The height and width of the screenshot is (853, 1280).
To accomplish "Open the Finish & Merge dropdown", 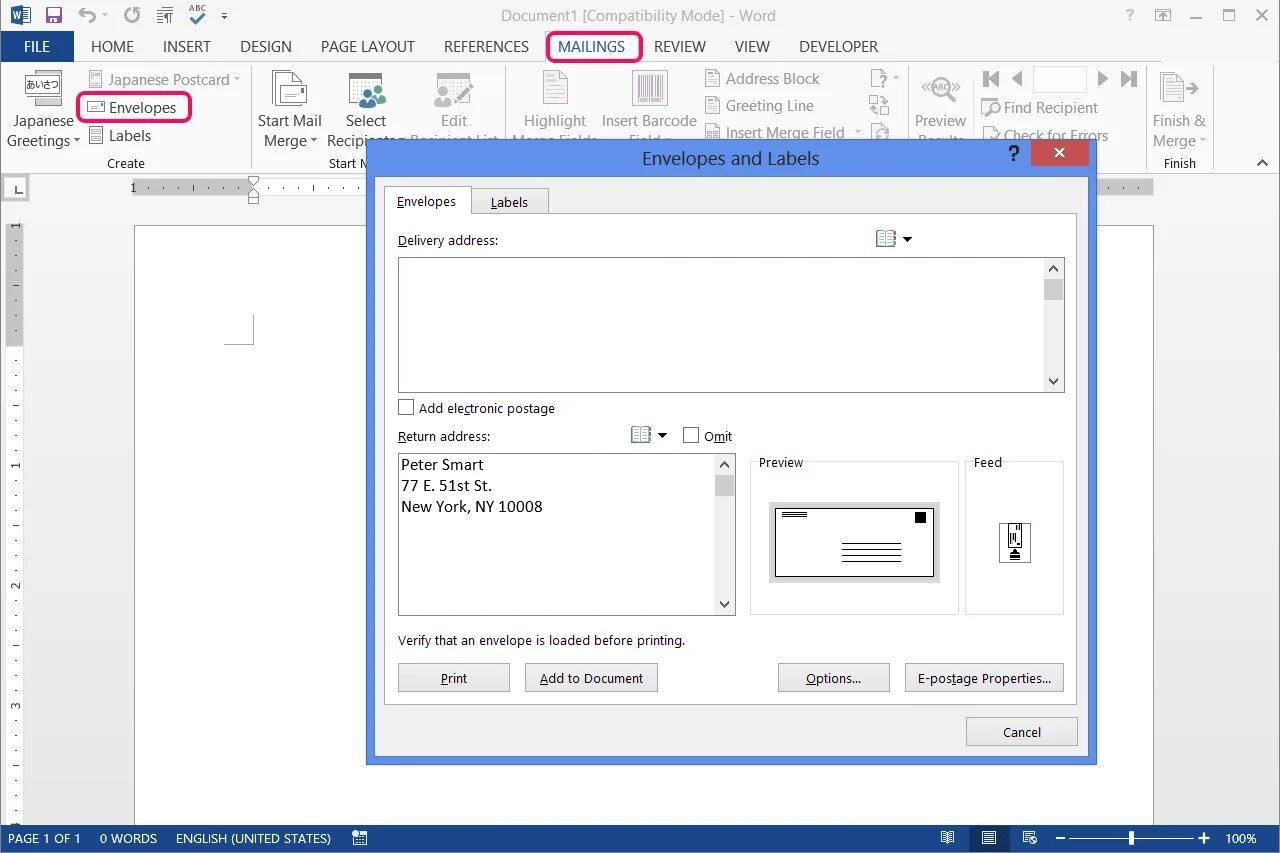I will (x=1179, y=110).
